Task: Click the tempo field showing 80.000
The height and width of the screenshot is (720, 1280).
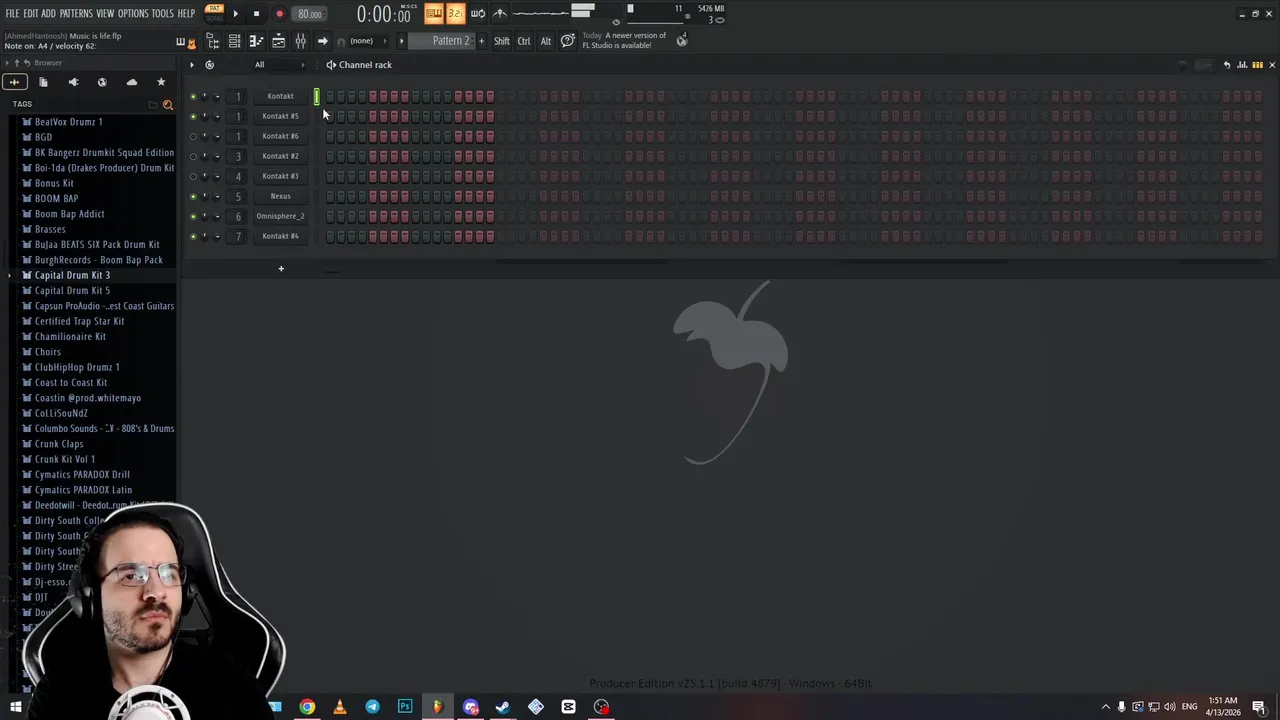Action: click(x=310, y=14)
